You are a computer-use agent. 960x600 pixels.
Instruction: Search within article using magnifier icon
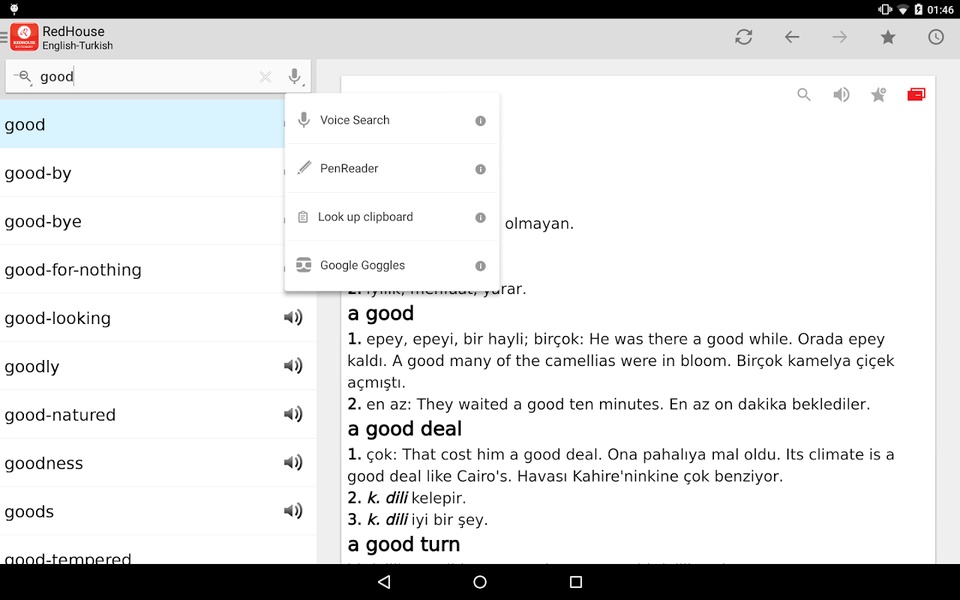coord(804,94)
